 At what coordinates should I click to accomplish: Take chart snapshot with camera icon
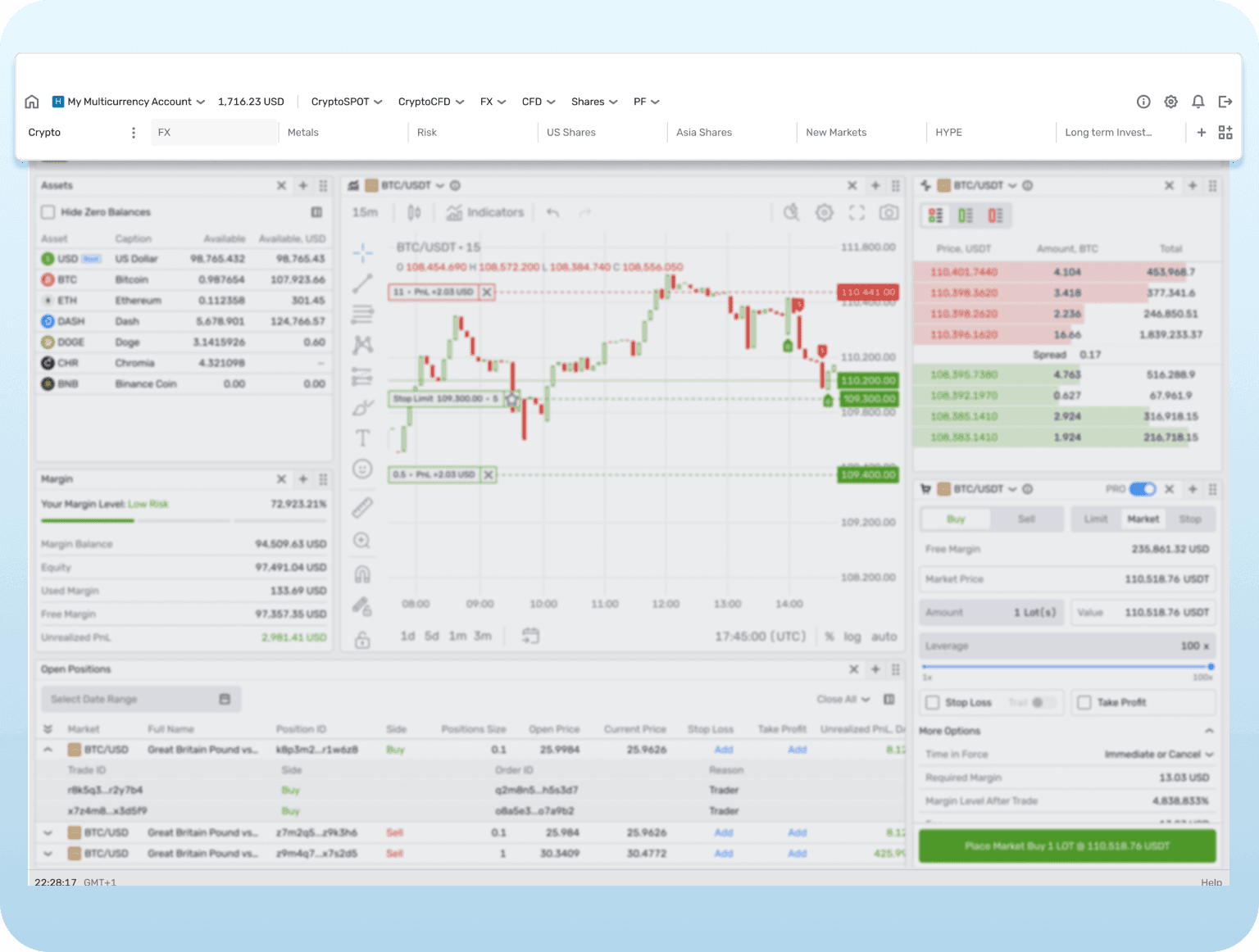point(889,213)
